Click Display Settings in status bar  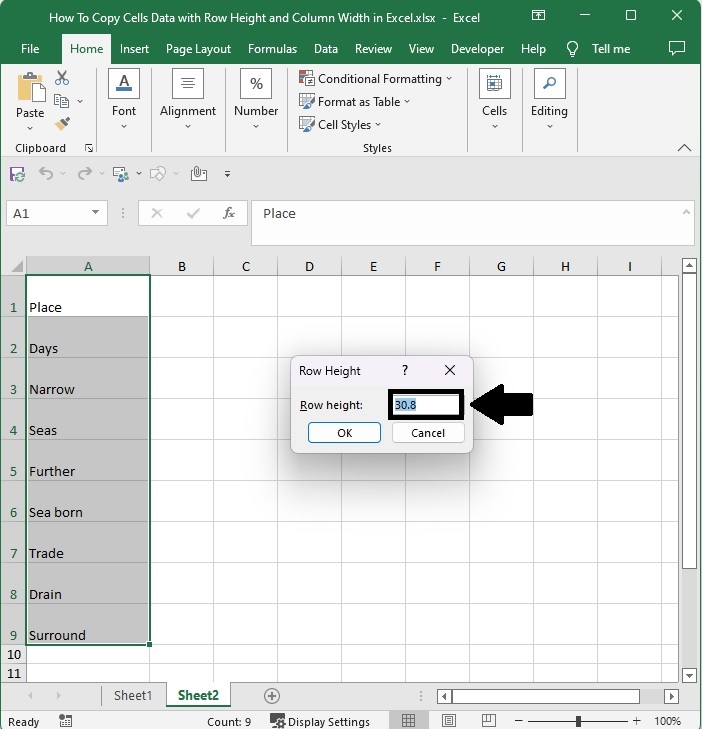coord(320,721)
